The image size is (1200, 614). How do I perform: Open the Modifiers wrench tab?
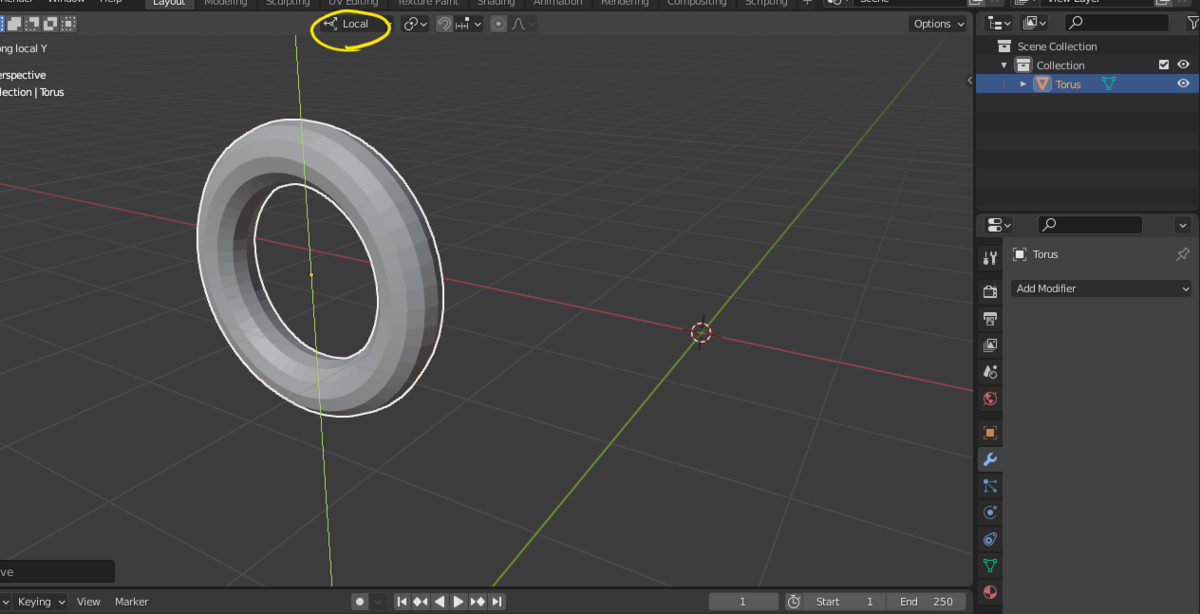(x=990, y=459)
